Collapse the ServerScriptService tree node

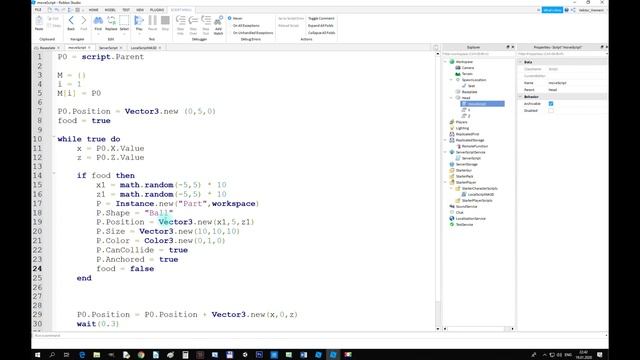[x=445, y=152]
